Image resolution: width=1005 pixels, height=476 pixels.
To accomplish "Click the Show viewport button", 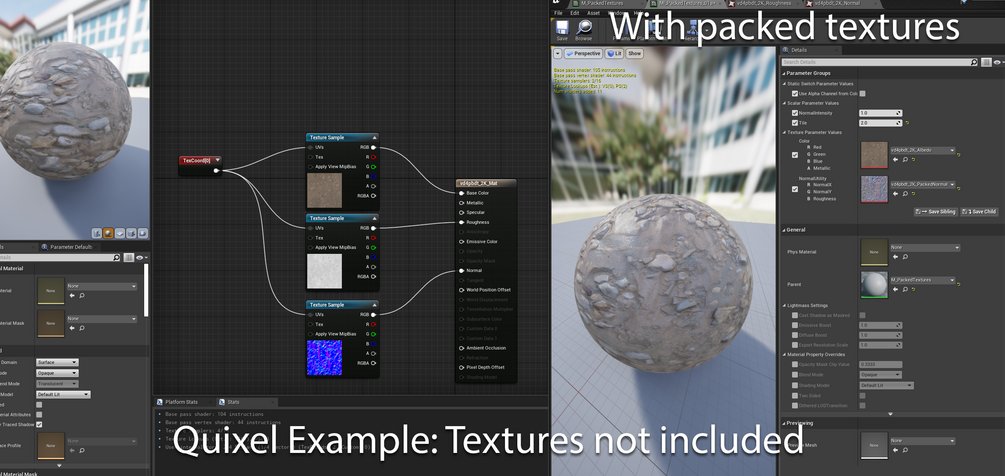I will pyautogui.click(x=635, y=54).
